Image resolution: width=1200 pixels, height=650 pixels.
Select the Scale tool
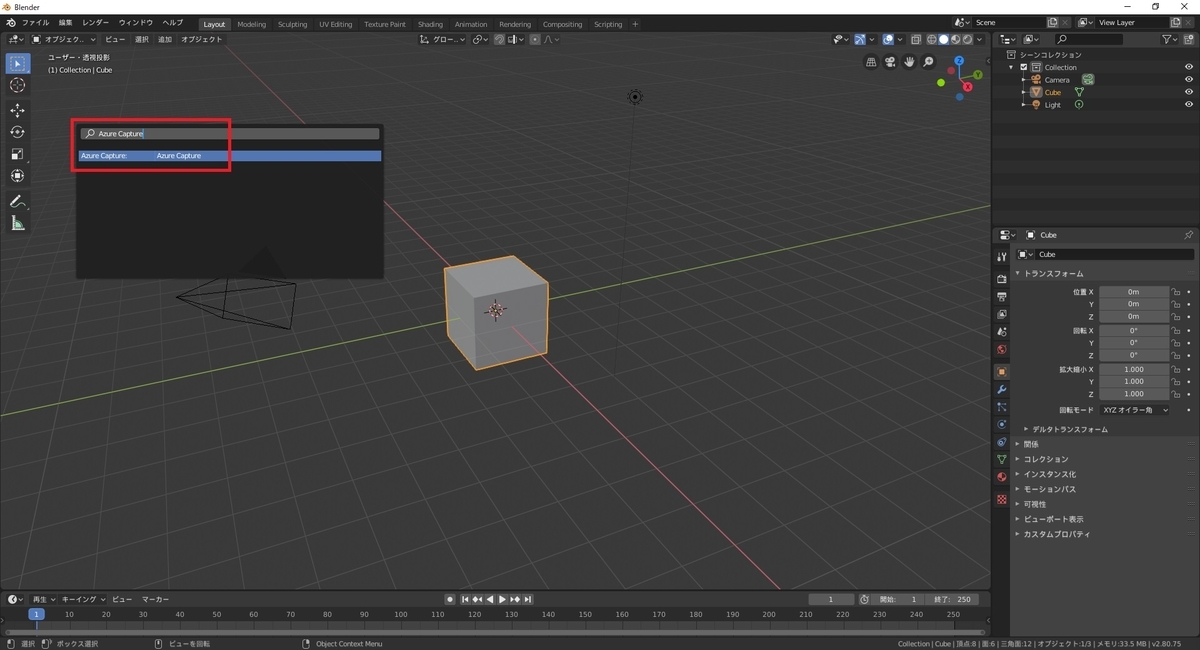[x=17, y=154]
